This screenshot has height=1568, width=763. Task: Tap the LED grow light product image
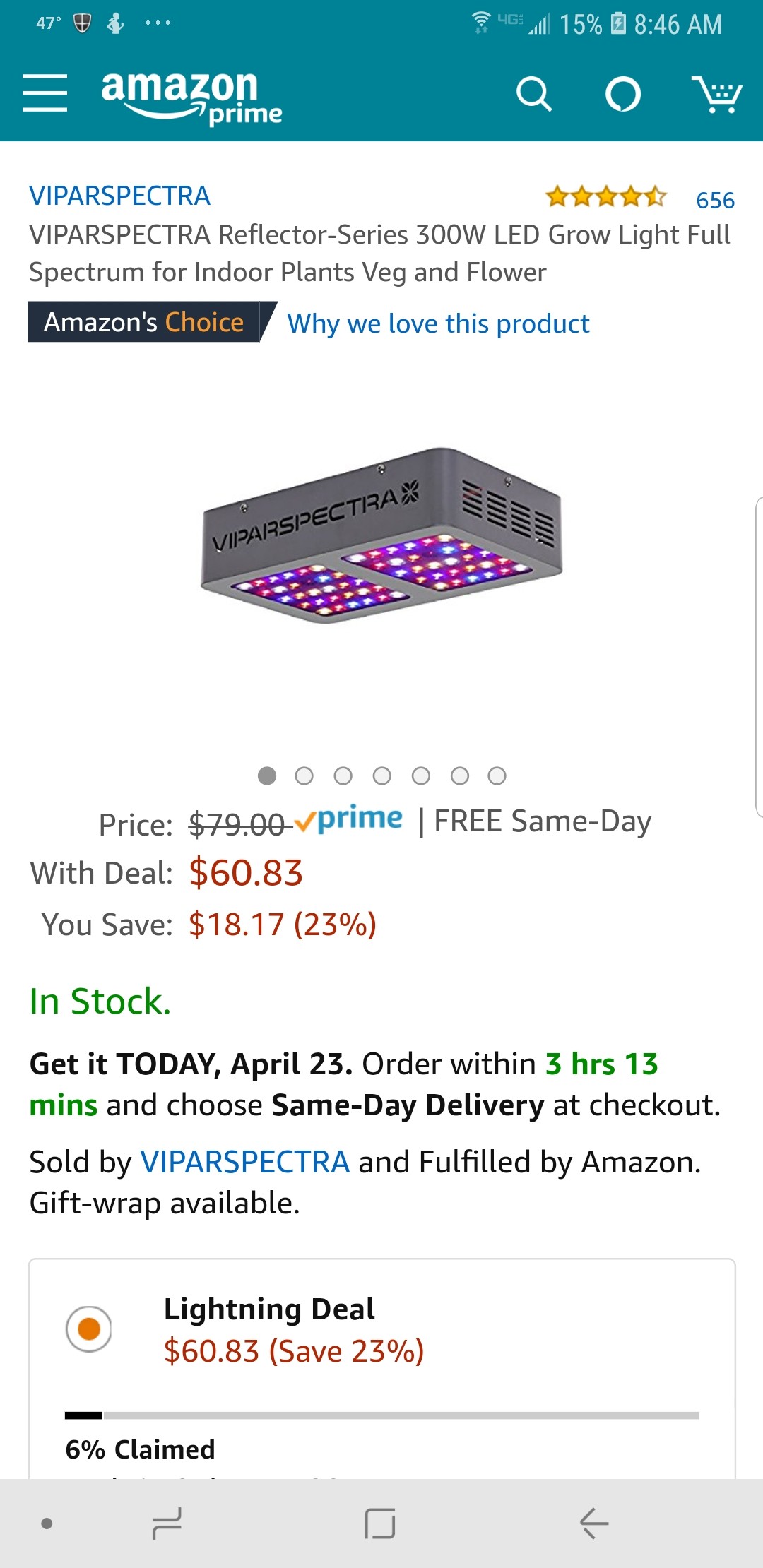pyautogui.click(x=381, y=535)
